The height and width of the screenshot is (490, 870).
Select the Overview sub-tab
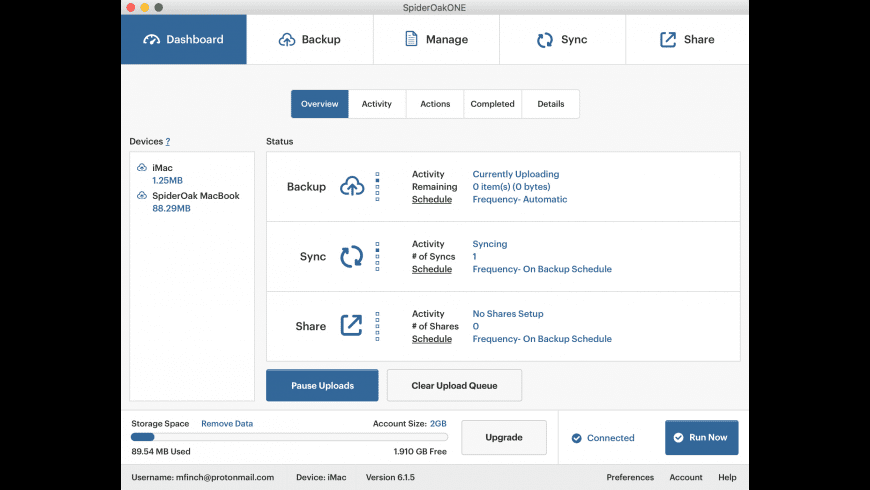pyautogui.click(x=320, y=104)
